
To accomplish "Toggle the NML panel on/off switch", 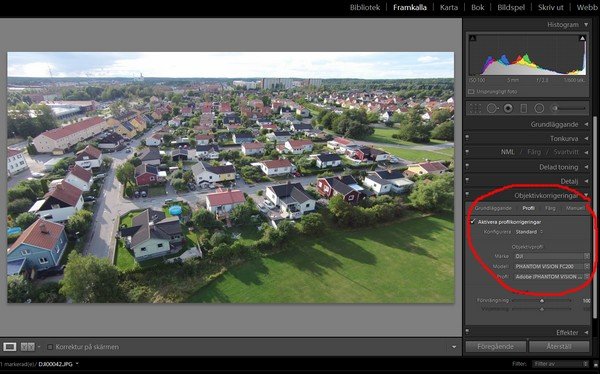I will point(467,152).
